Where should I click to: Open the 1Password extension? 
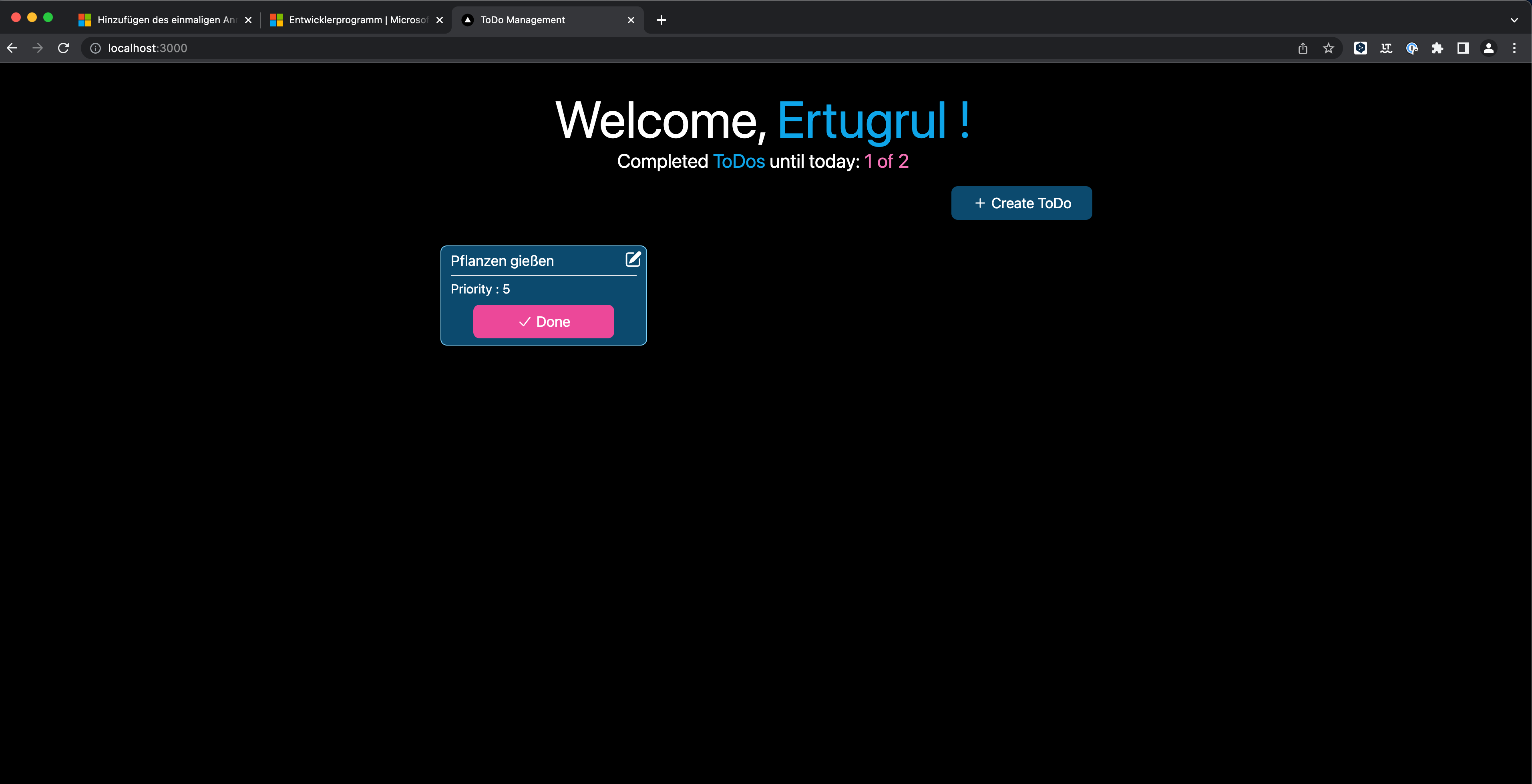[1412, 48]
